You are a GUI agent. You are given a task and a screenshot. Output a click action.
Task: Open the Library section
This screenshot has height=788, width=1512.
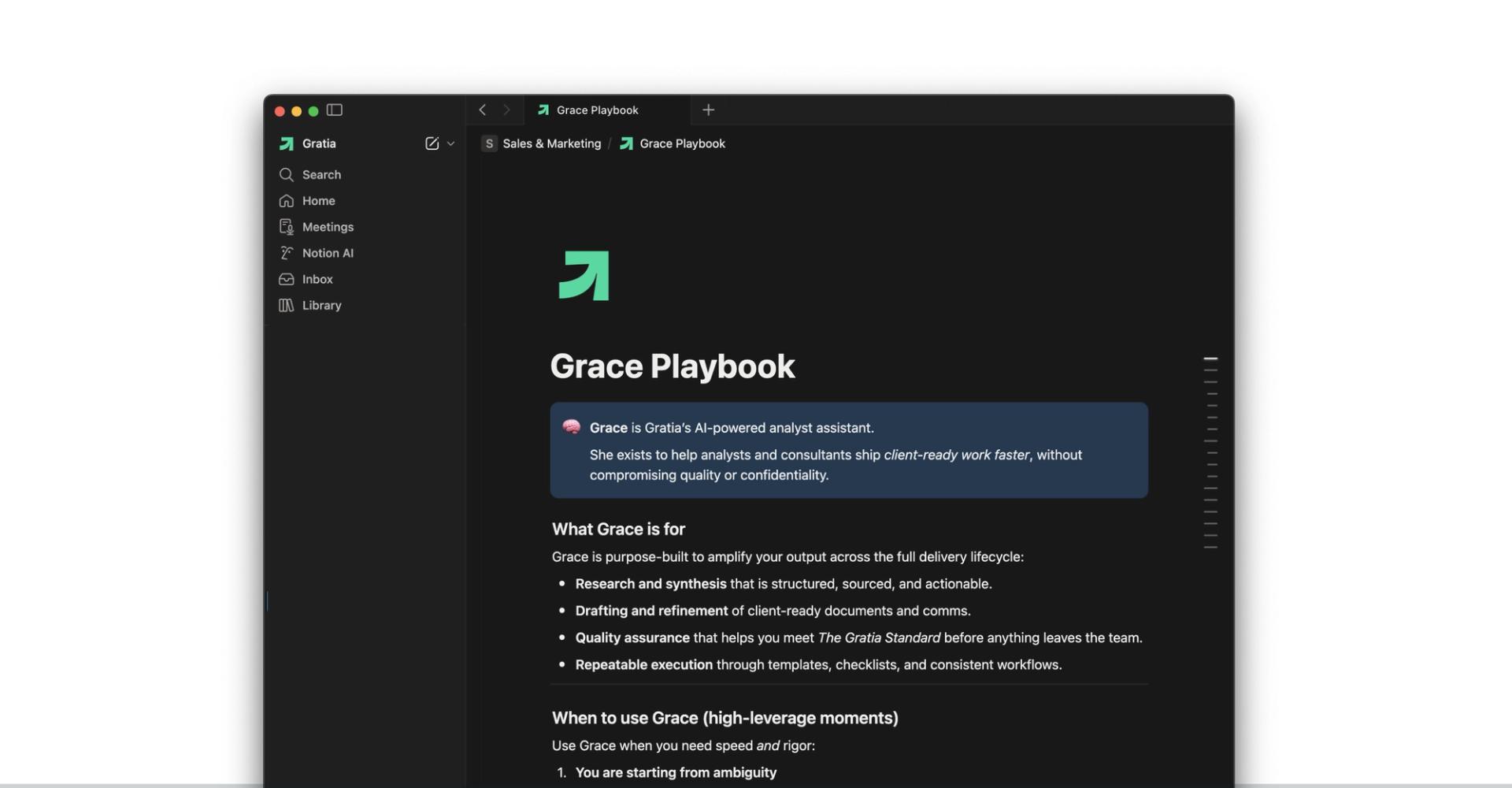pyautogui.click(x=321, y=305)
